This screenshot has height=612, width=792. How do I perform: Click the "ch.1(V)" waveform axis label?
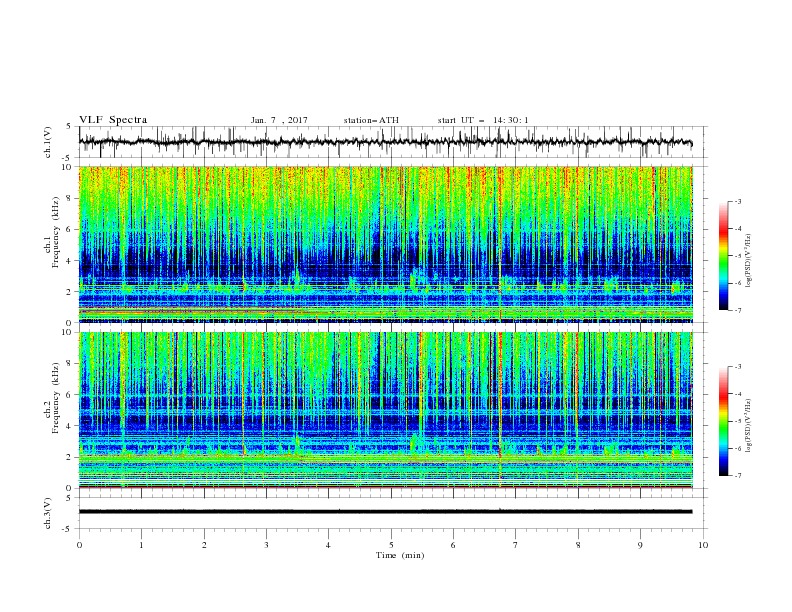48,142
